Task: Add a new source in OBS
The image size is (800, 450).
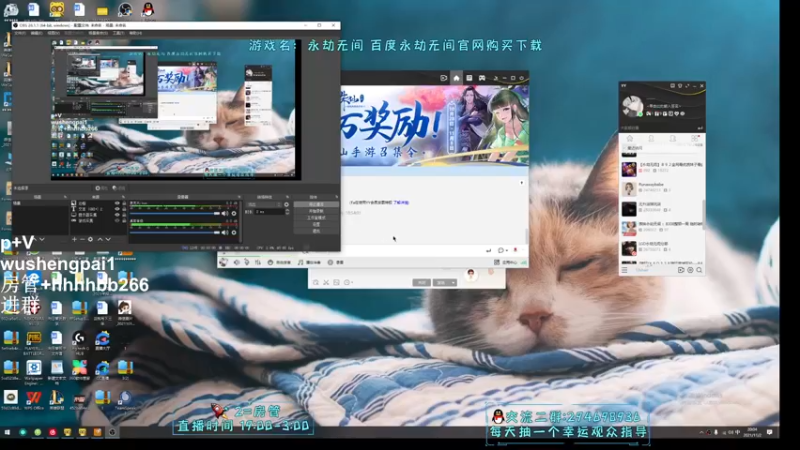Action: pos(74,239)
